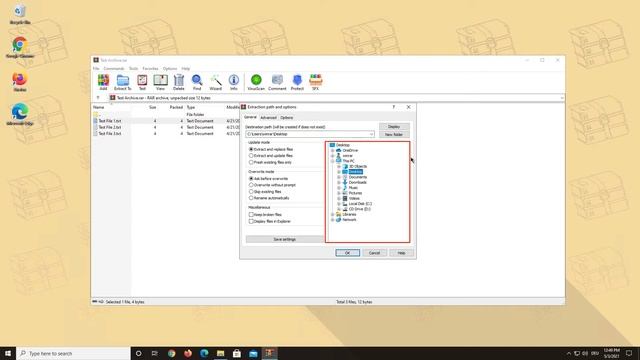Click the Save settings button
Screen dimensions: 640x360
click(x=284, y=239)
